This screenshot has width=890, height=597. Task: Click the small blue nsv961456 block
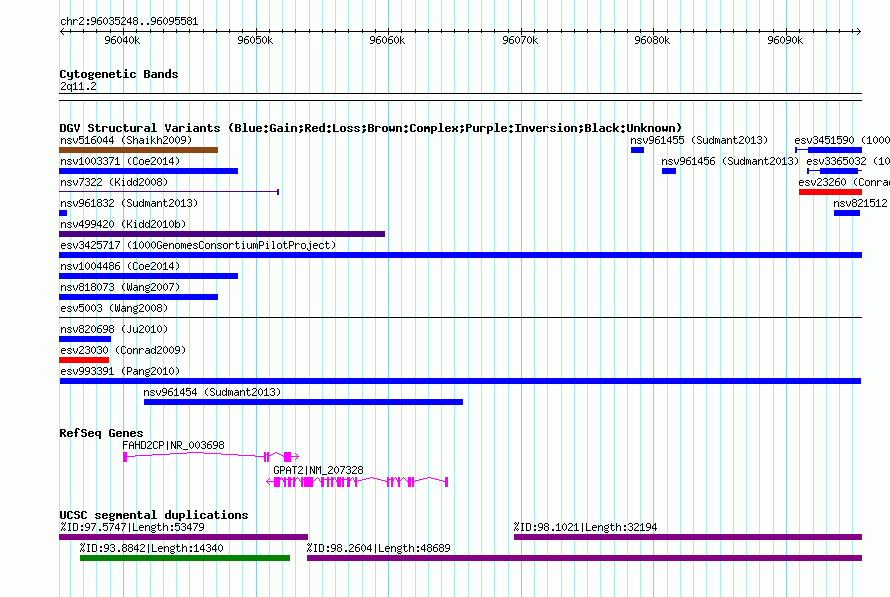(x=669, y=171)
